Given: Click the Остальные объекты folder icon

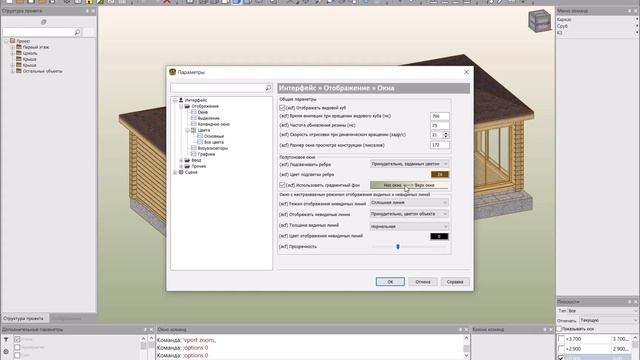Looking at the screenshot, I should (19, 71).
